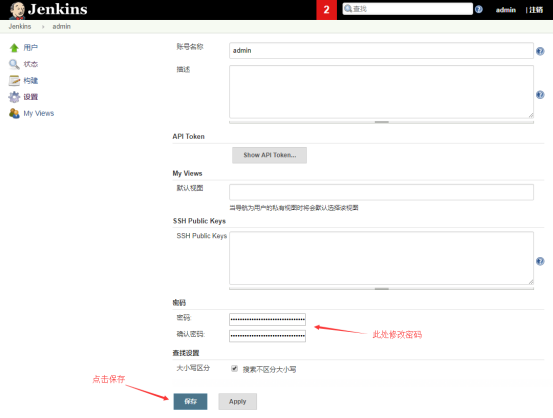Click help icon next to account name field
553x418 pixels.
pos(540,52)
